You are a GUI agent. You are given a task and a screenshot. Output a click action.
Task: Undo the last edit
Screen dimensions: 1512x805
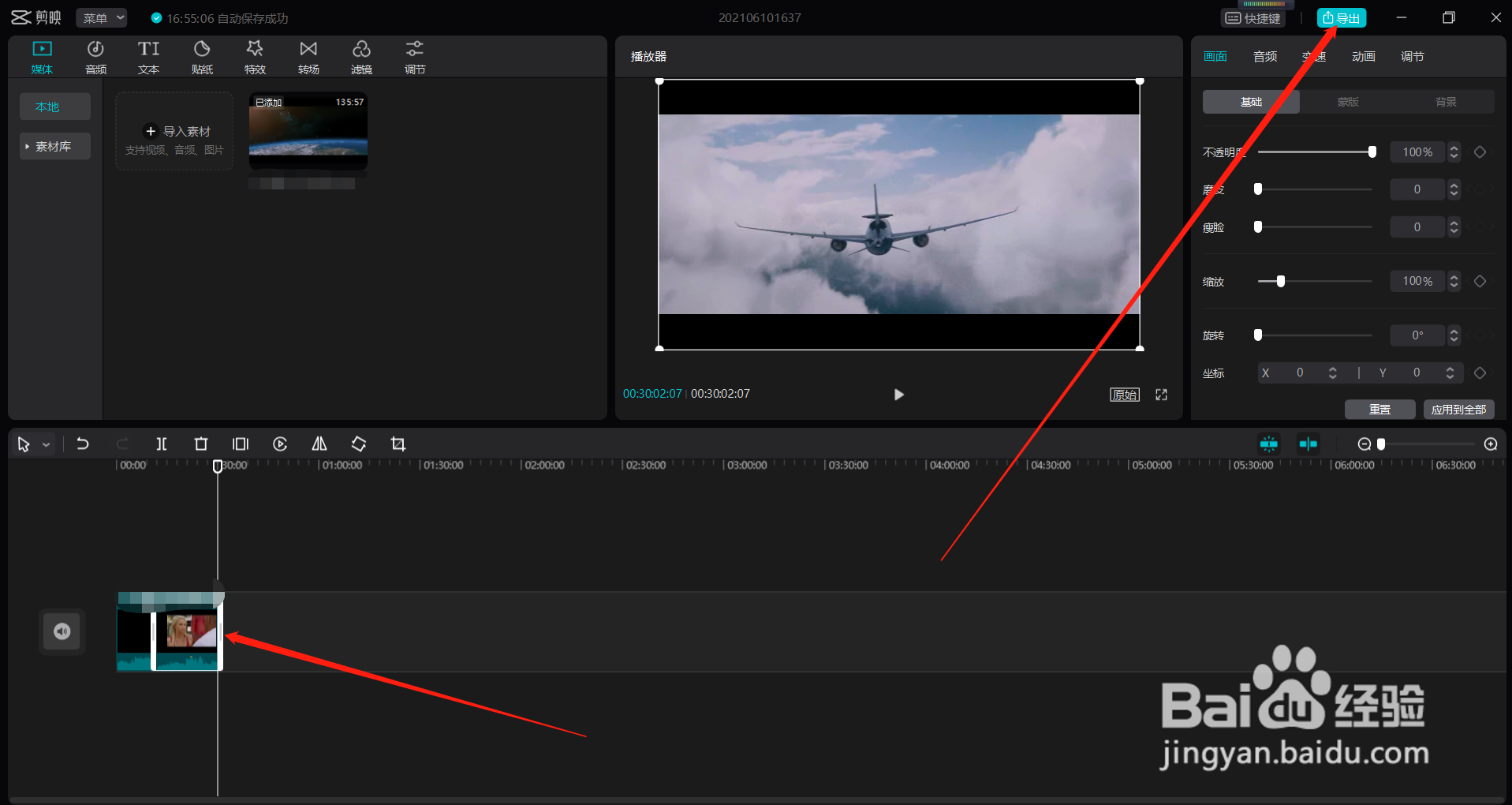(x=82, y=444)
